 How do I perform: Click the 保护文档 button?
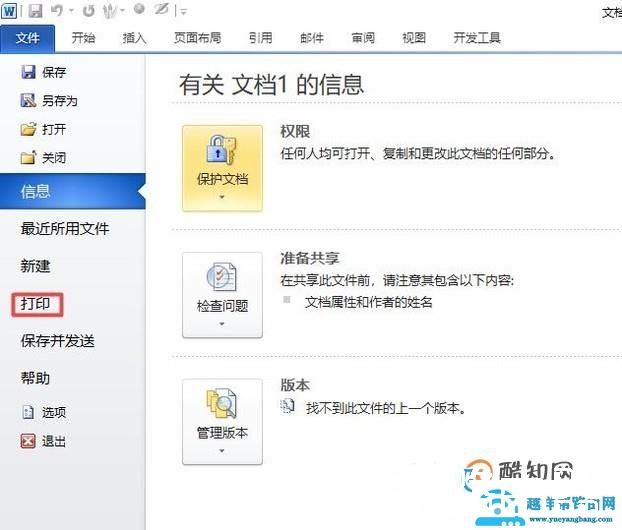(222, 168)
